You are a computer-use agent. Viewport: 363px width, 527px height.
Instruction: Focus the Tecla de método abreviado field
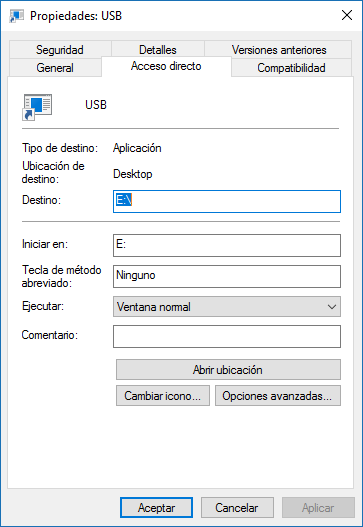[227, 276]
